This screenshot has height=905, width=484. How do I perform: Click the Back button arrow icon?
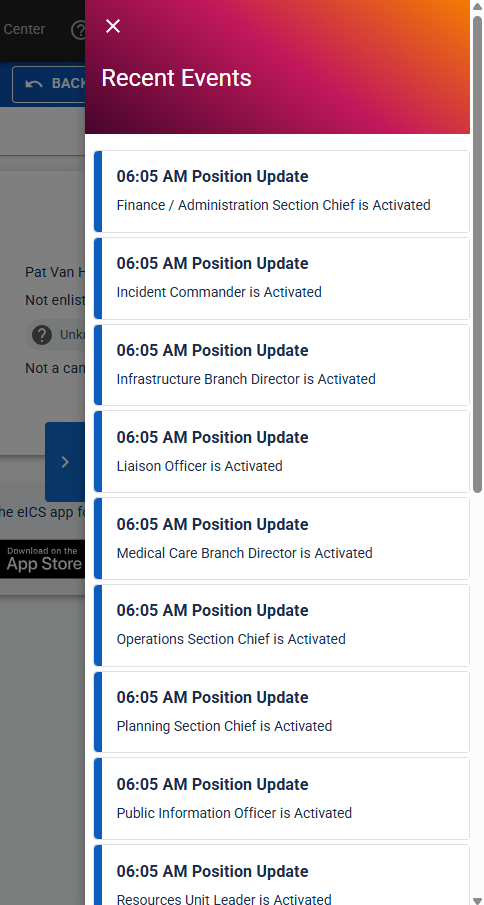pos(34,84)
